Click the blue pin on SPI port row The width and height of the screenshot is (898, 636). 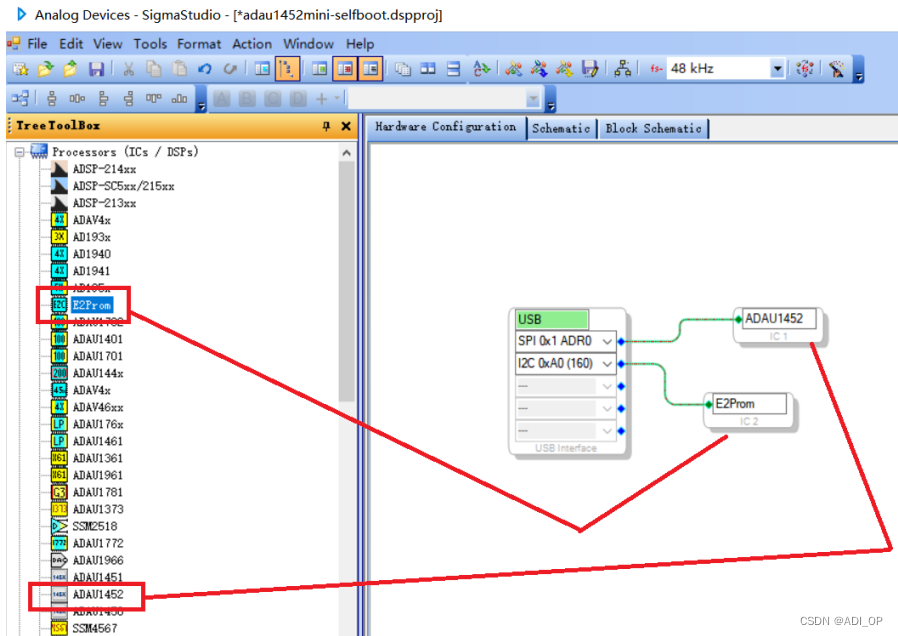click(621, 342)
